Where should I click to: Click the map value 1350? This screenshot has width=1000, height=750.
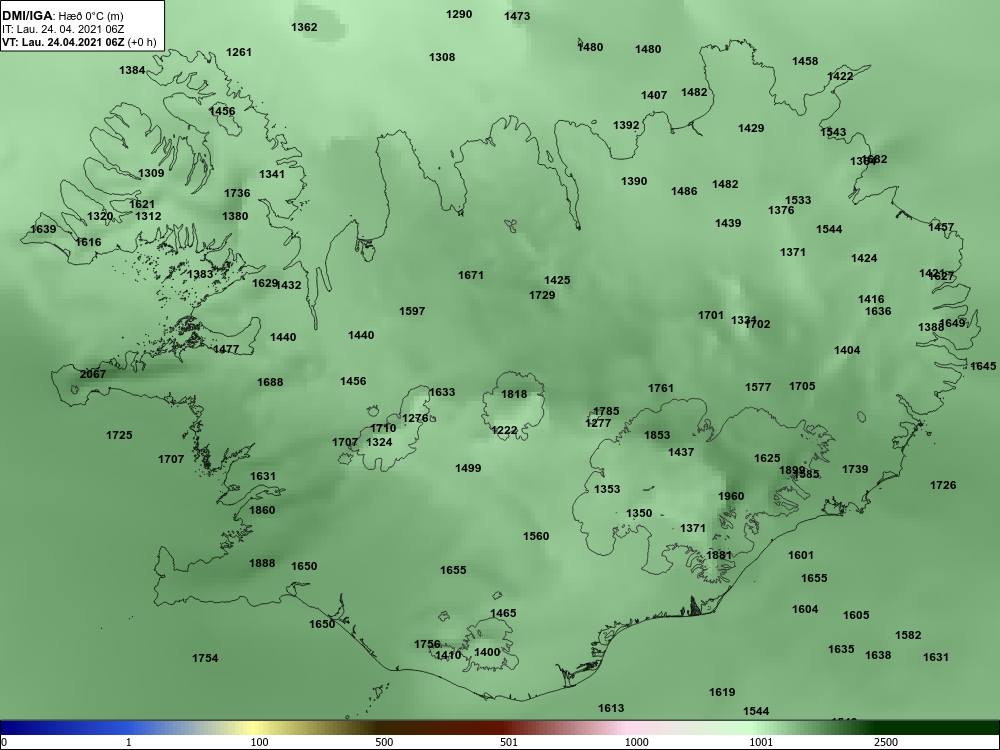point(638,513)
